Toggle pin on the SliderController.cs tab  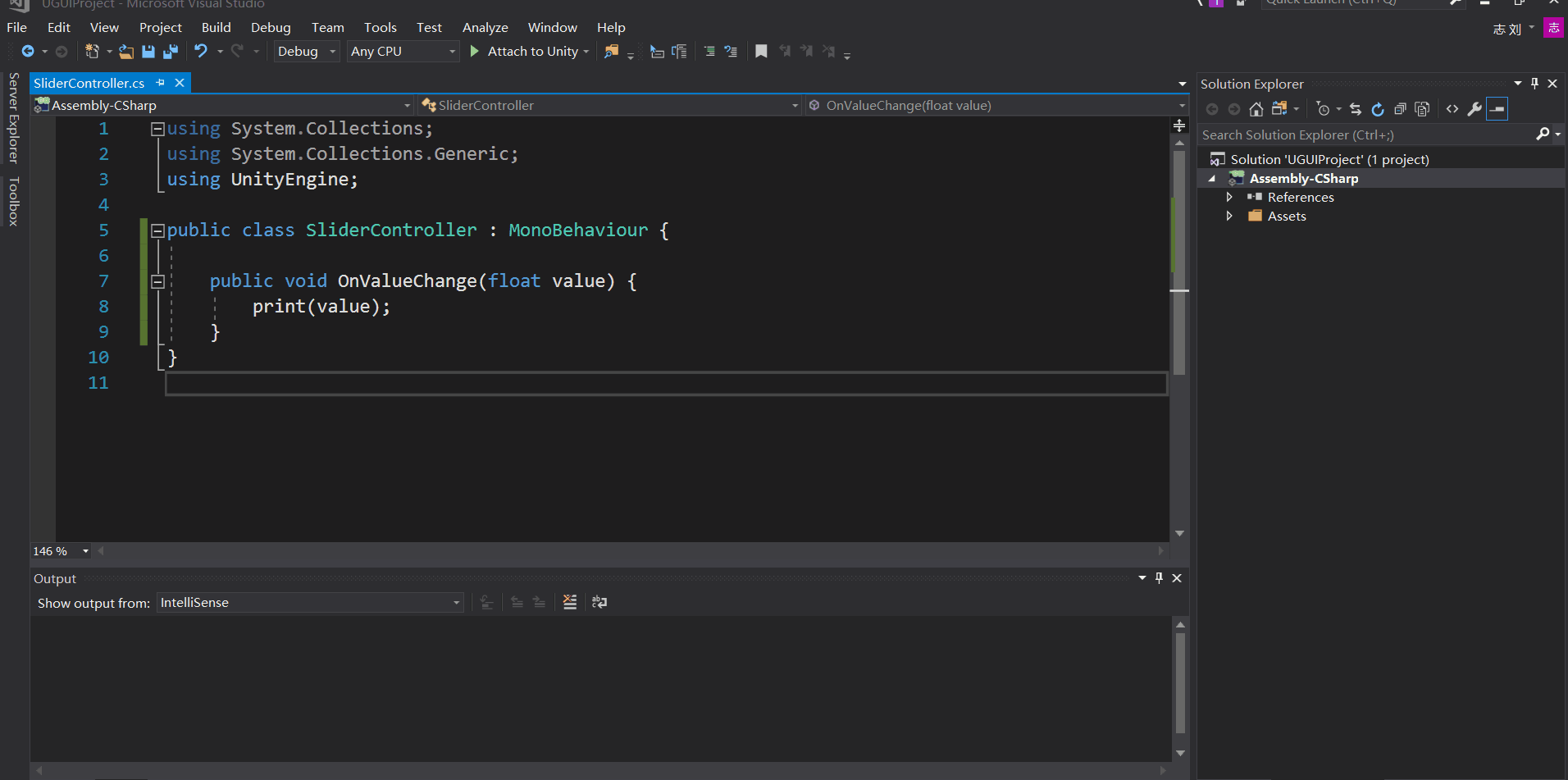click(x=161, y=83)
